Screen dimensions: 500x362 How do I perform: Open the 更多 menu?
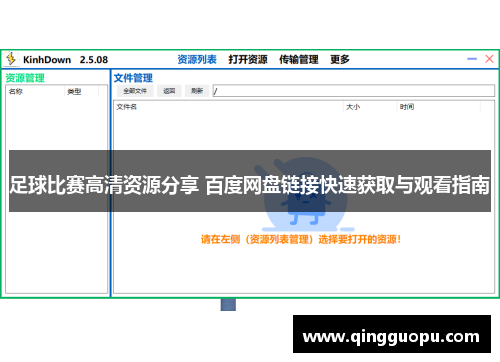[x=340, y=59]
